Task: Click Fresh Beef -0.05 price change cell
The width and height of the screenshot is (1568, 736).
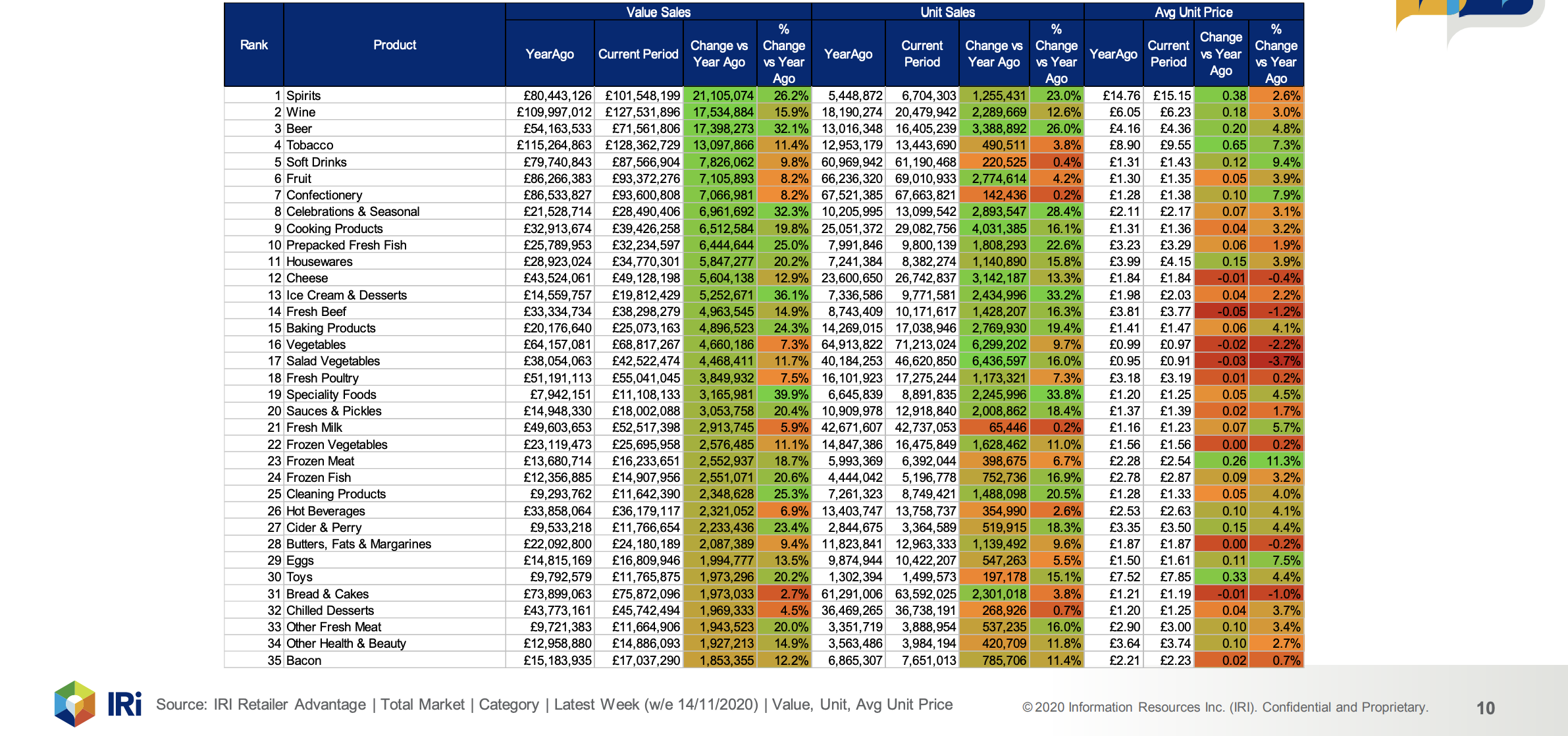Action: (1221, 311)
